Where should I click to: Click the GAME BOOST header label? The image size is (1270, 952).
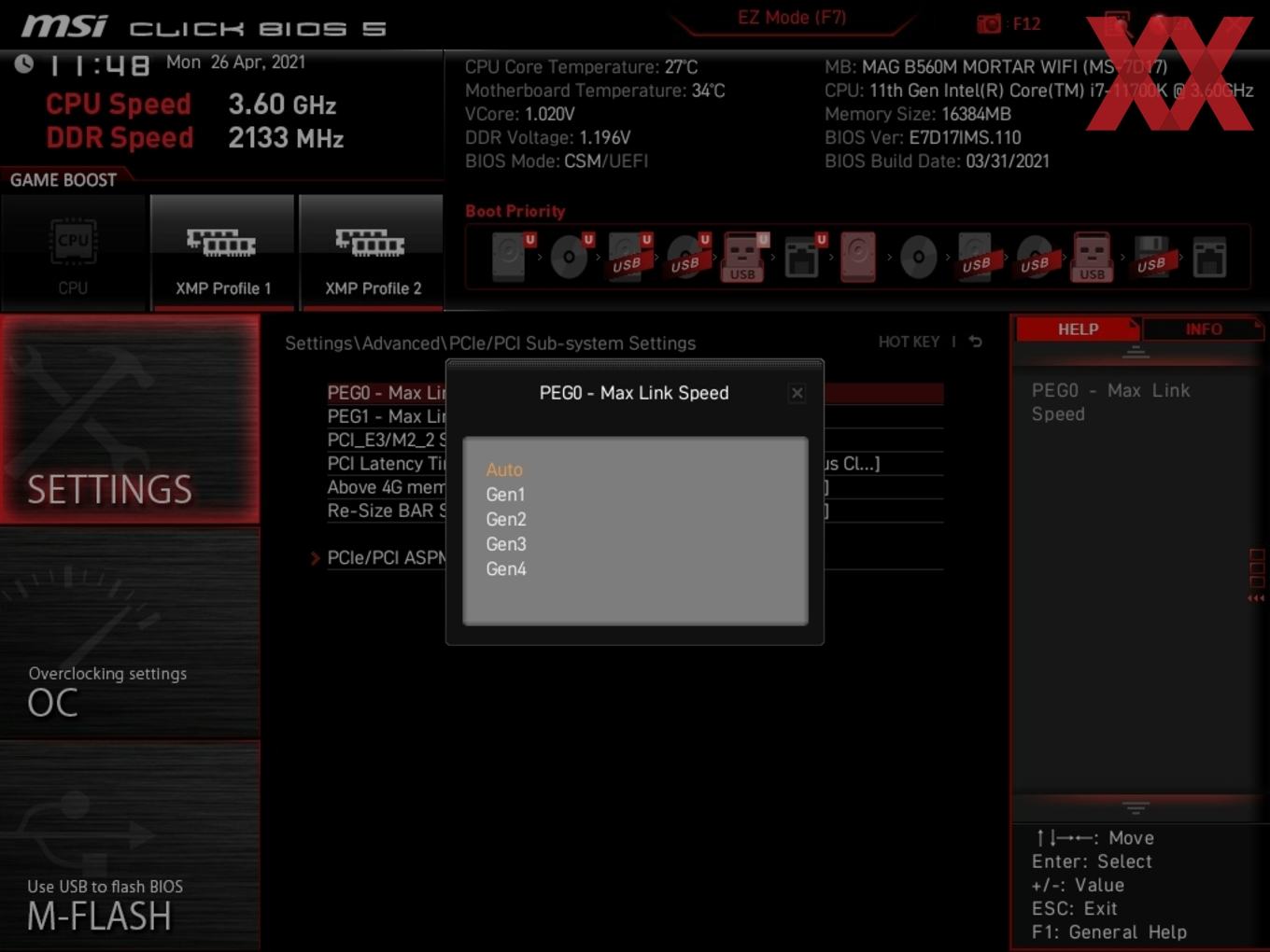click(63, 180)
